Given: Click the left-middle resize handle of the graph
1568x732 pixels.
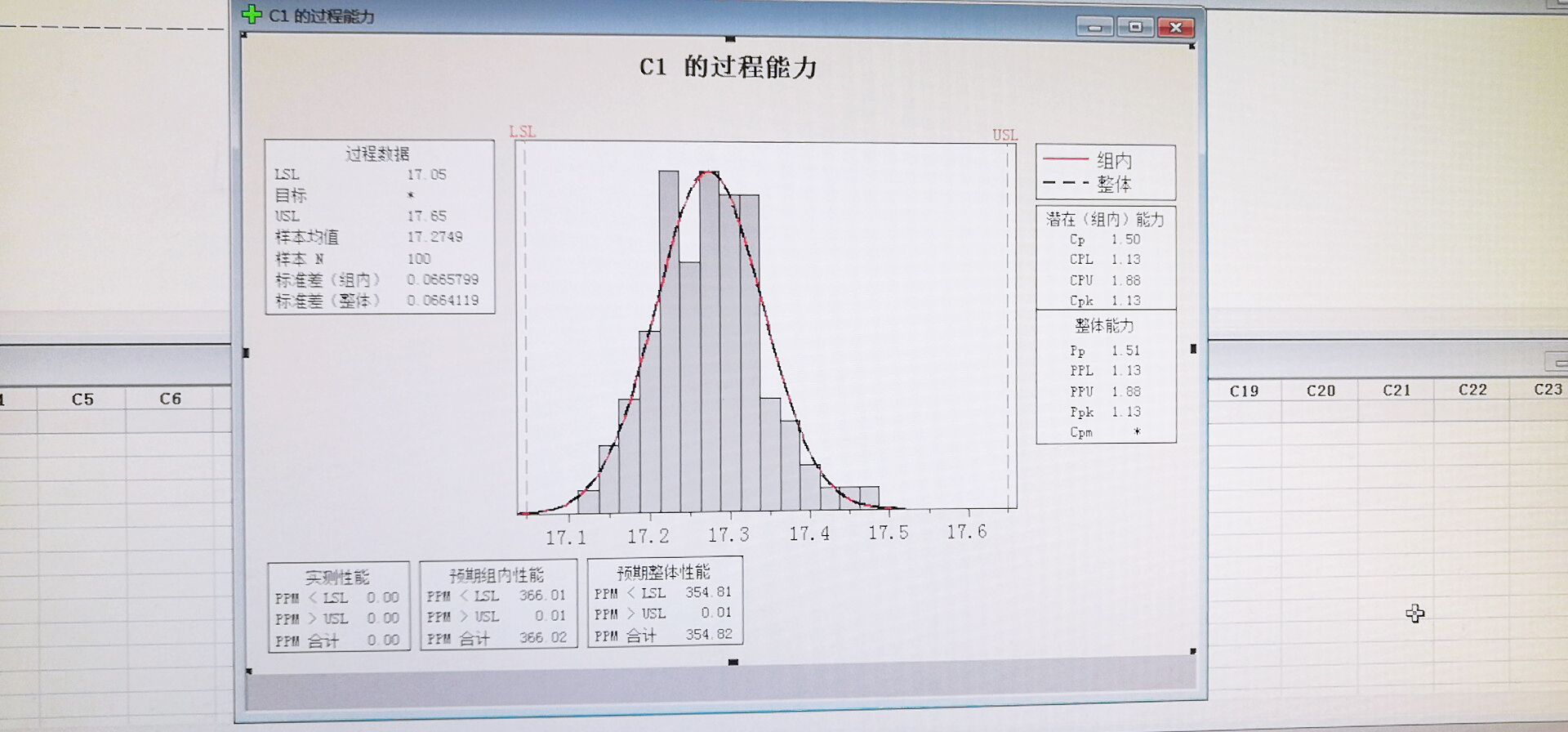Looking at the screenshot, I should [x=246, y=353].
